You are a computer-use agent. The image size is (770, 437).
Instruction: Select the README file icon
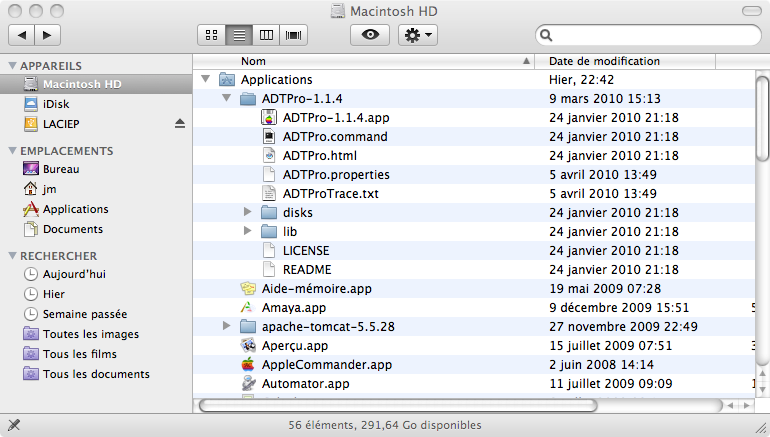(x=269, y=270)
